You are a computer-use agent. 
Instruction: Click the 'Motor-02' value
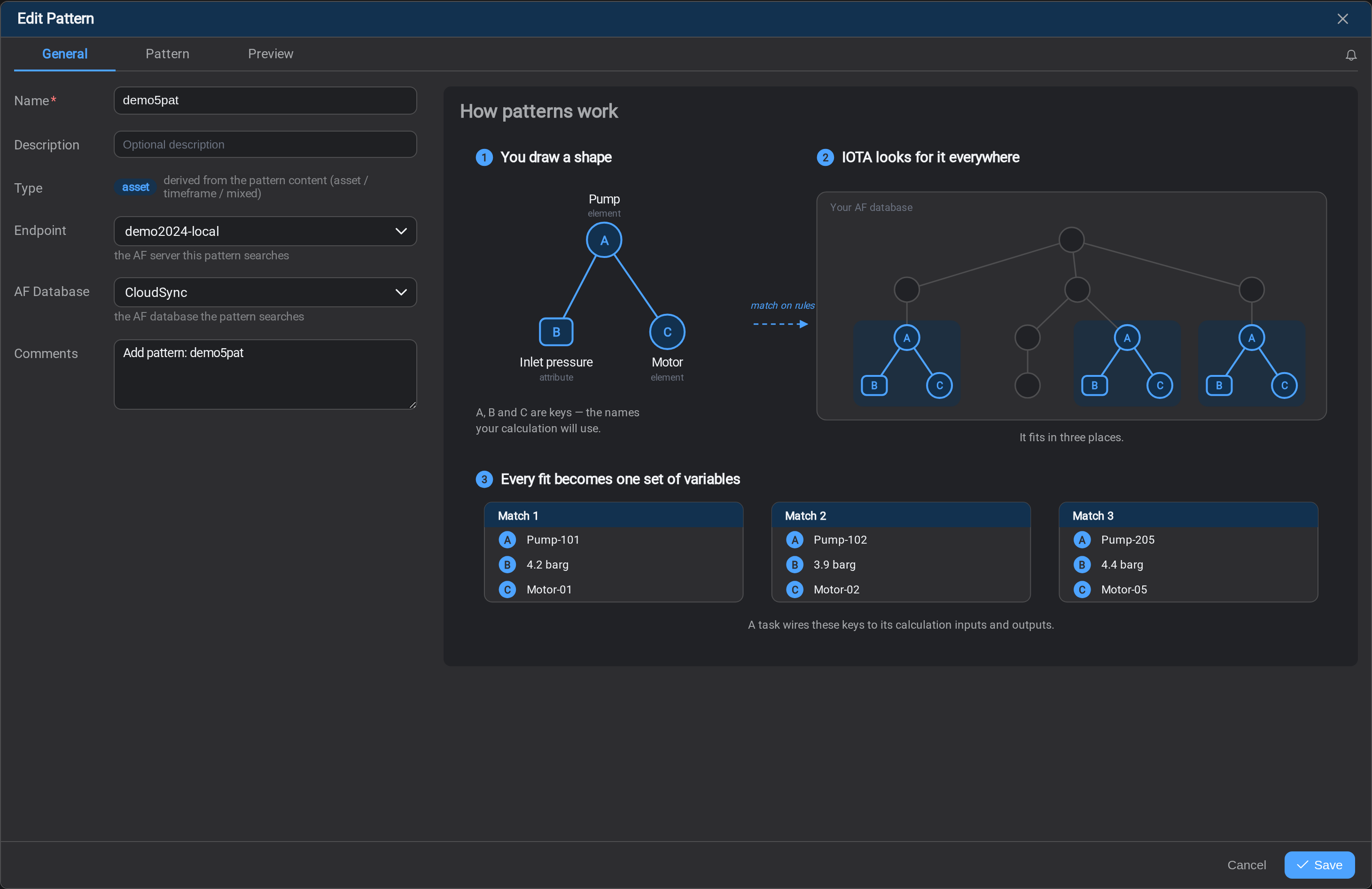point(836,589)
